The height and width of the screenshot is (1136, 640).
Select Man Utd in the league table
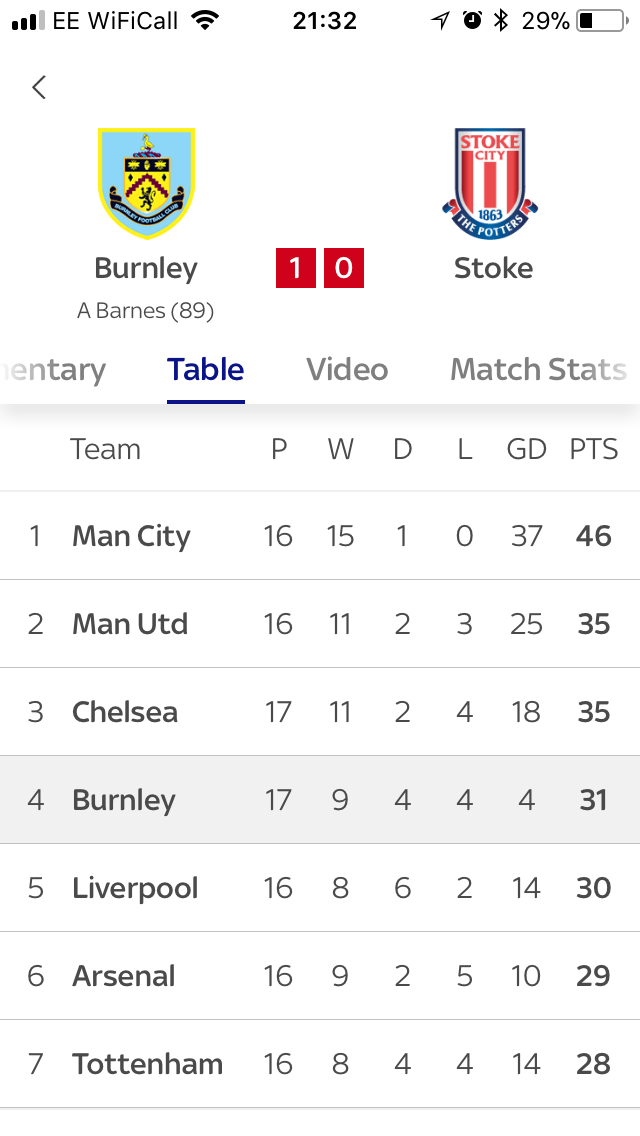pyautogui.click(x=320, y=624)
